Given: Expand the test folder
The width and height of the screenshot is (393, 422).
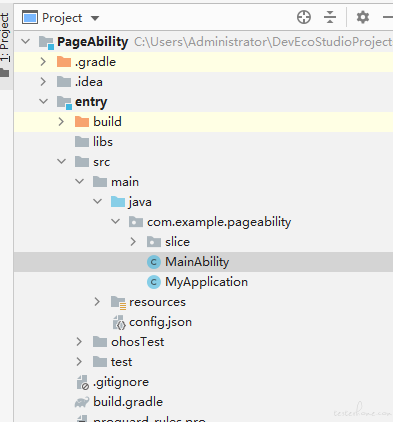Looking at the screenshot, I should coord(79,362).
